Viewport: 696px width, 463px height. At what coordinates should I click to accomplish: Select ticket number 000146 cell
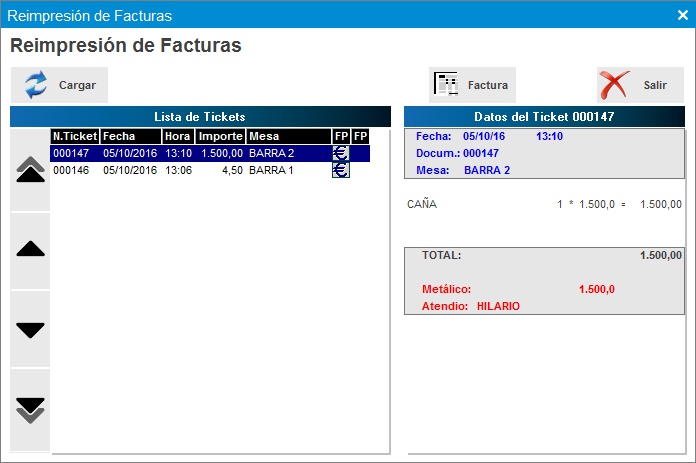[x=71, y=170]
